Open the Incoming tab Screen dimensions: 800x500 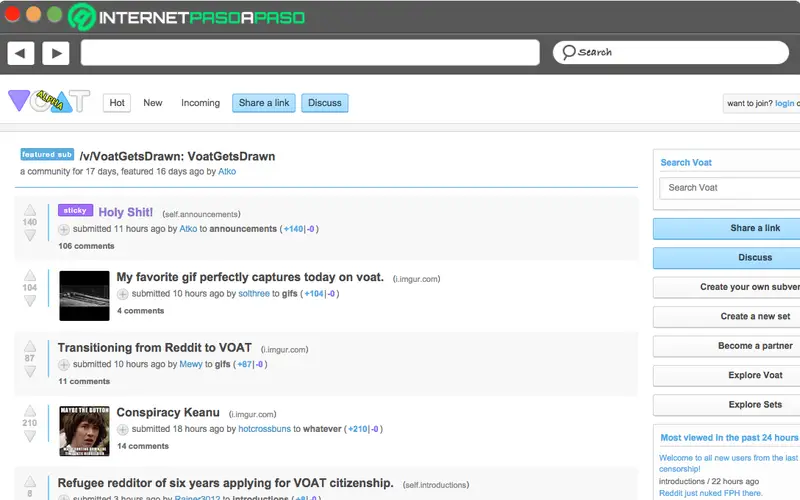[201, 103]
